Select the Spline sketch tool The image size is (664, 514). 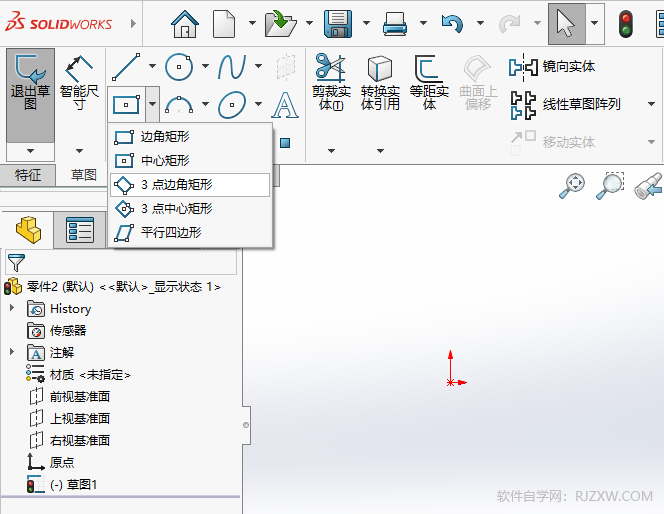point(232,66)
